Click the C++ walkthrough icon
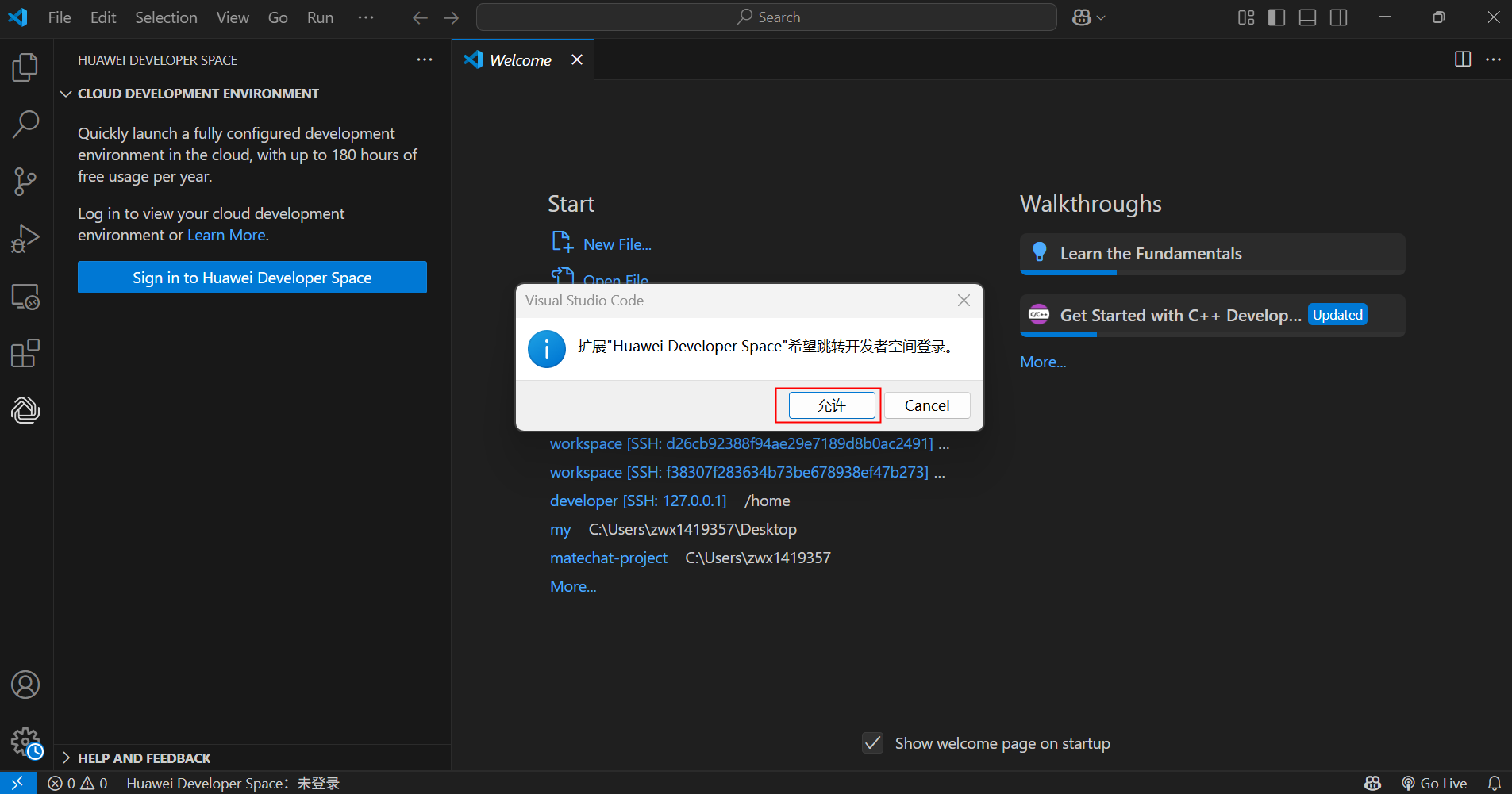1512x794 pixels. point(1039,314)
